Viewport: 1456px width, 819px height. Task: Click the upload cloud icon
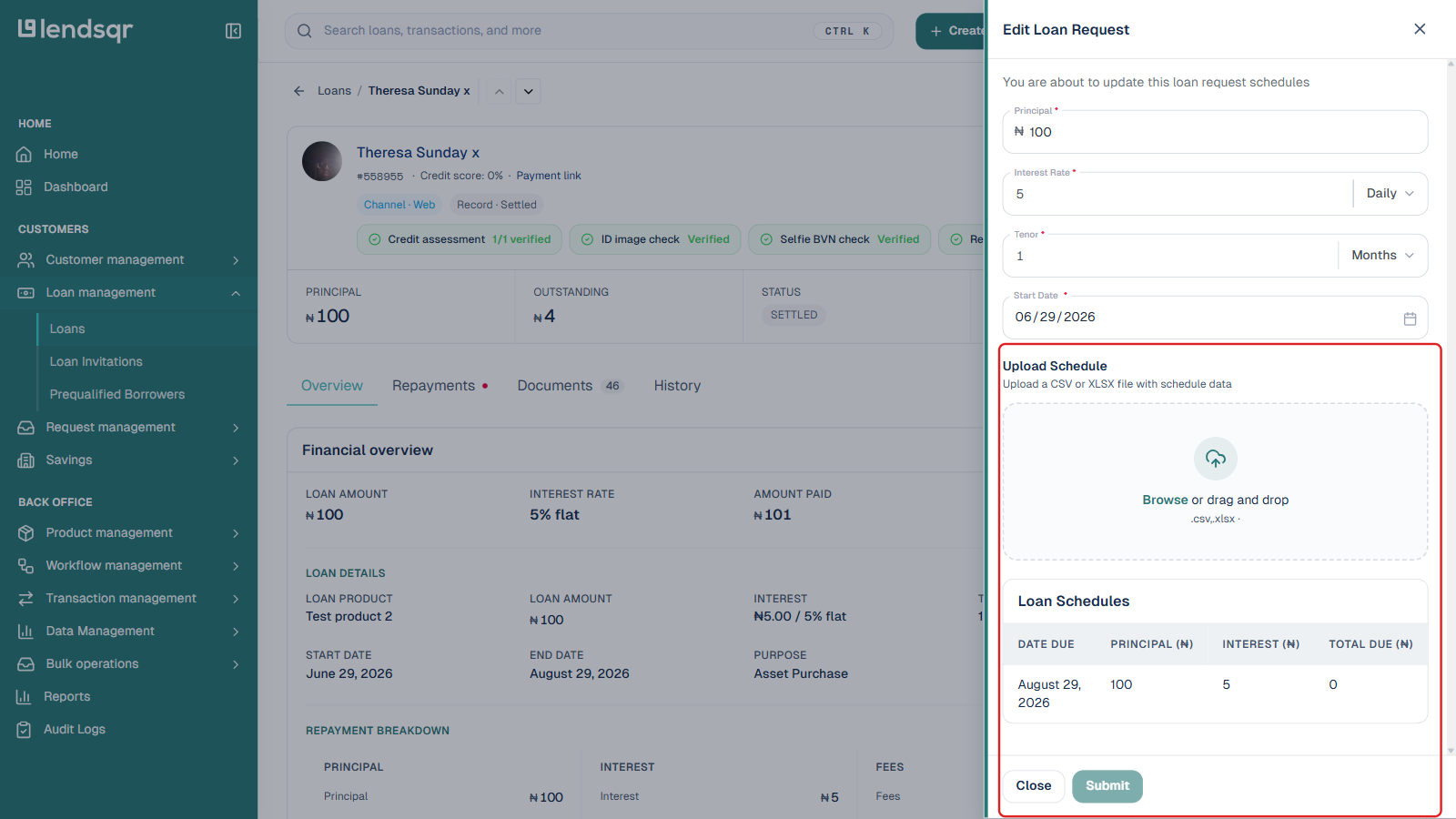[x=1216, y=459]
